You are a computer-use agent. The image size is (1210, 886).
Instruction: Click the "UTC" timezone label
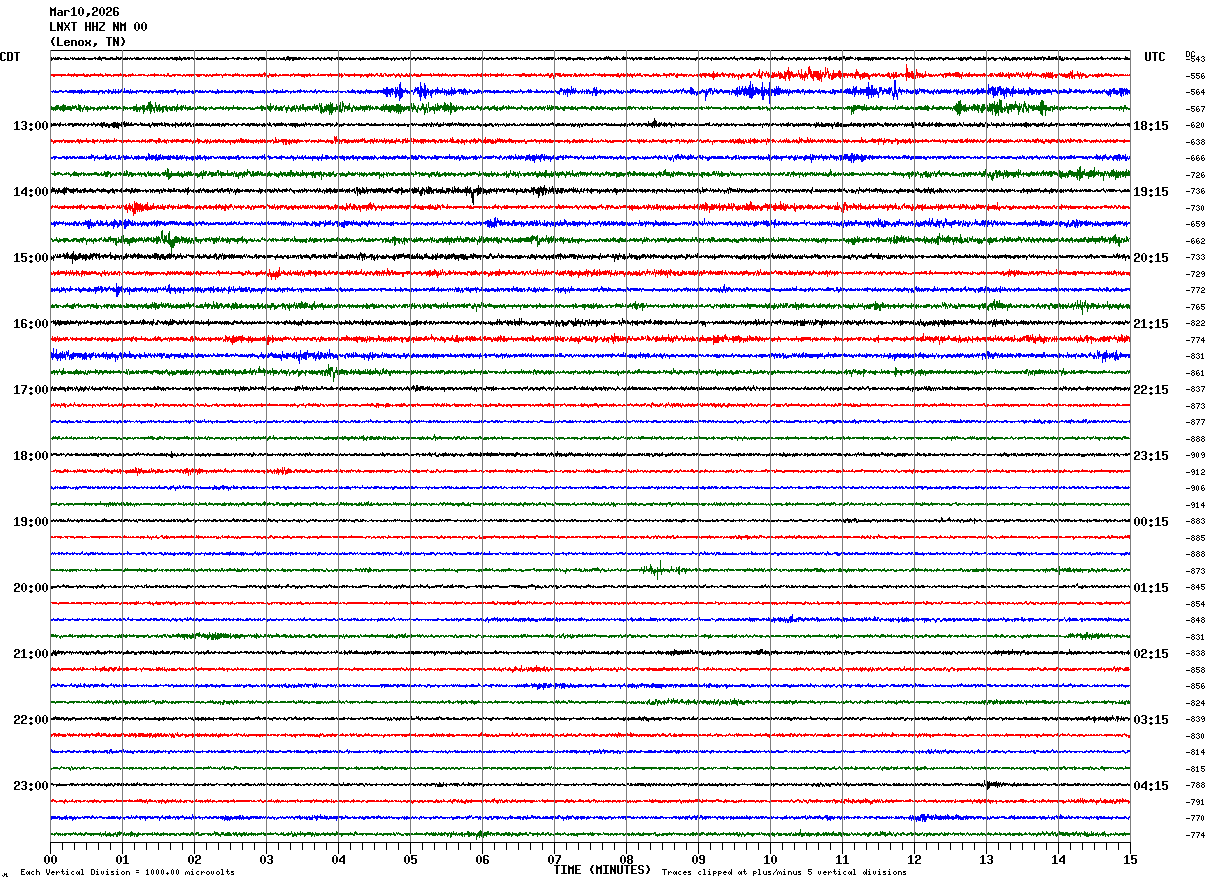pyautogui.click(x=1155, y=57)
